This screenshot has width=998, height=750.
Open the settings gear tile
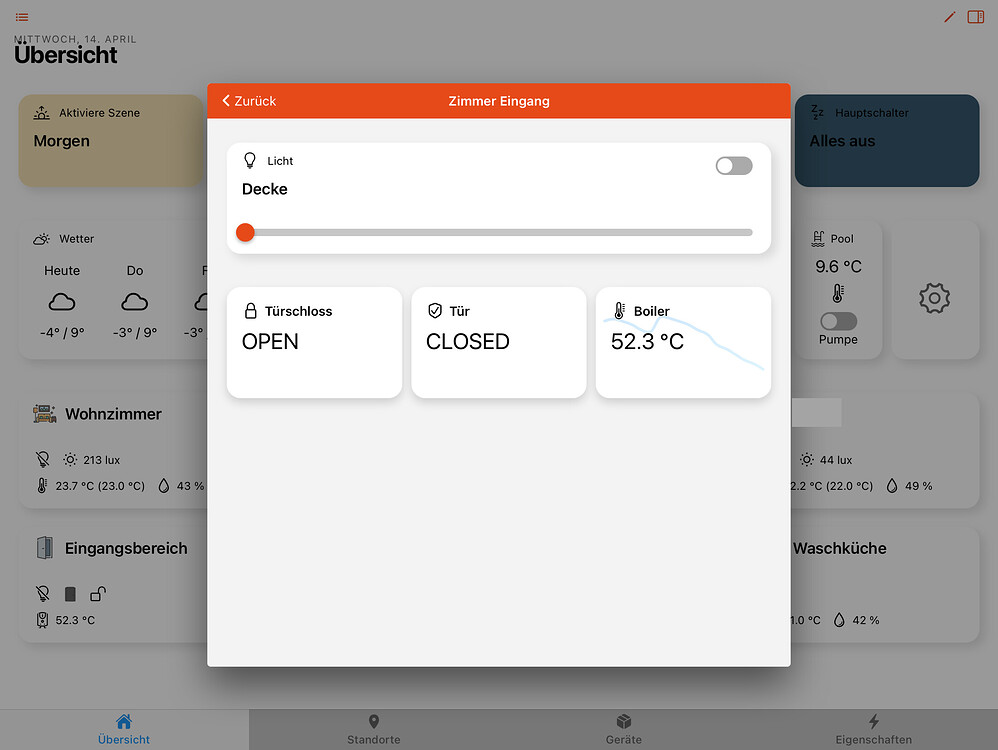pos(934,297)
